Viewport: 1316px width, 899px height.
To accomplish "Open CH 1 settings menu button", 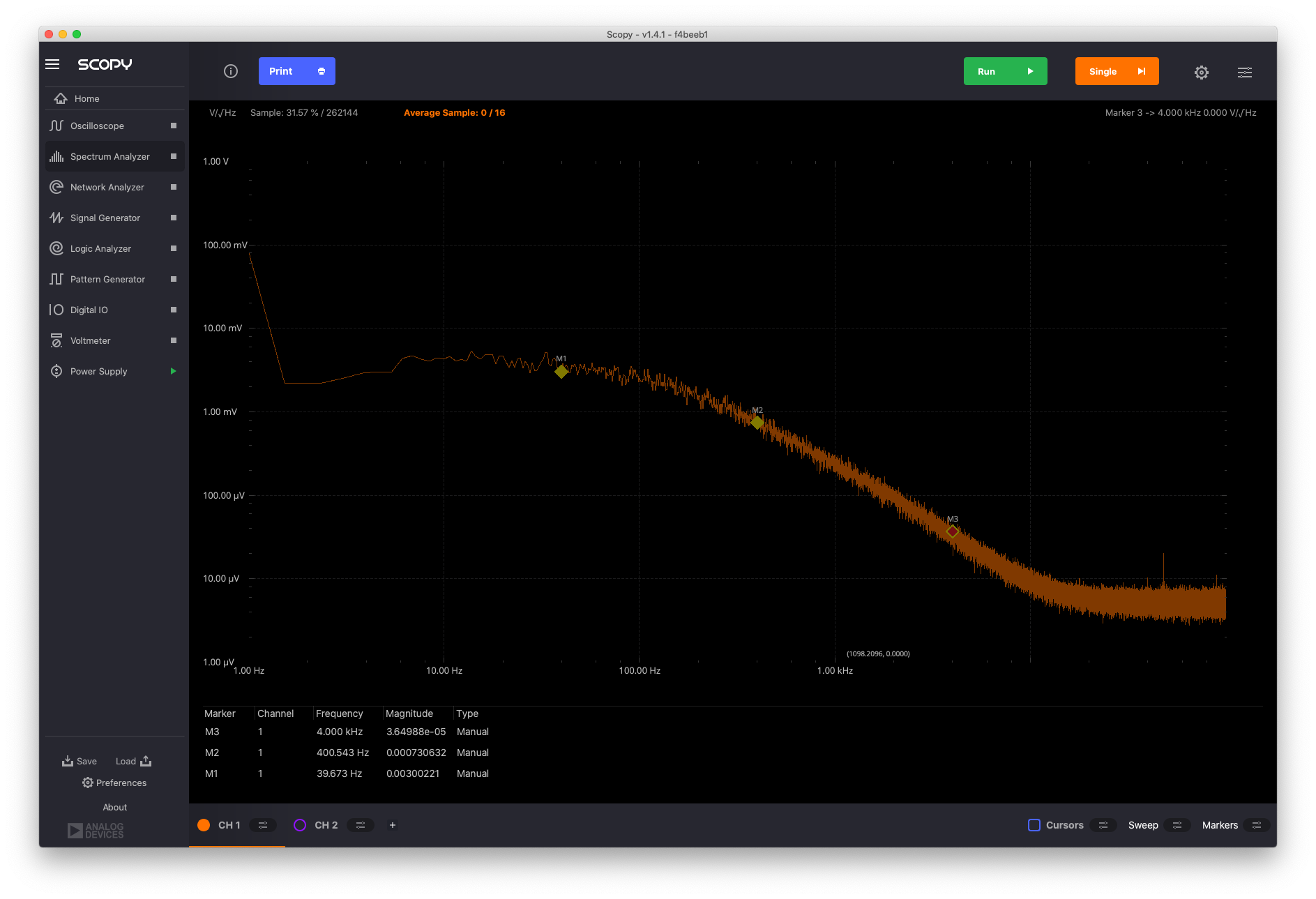I will (x=263, y=825).
